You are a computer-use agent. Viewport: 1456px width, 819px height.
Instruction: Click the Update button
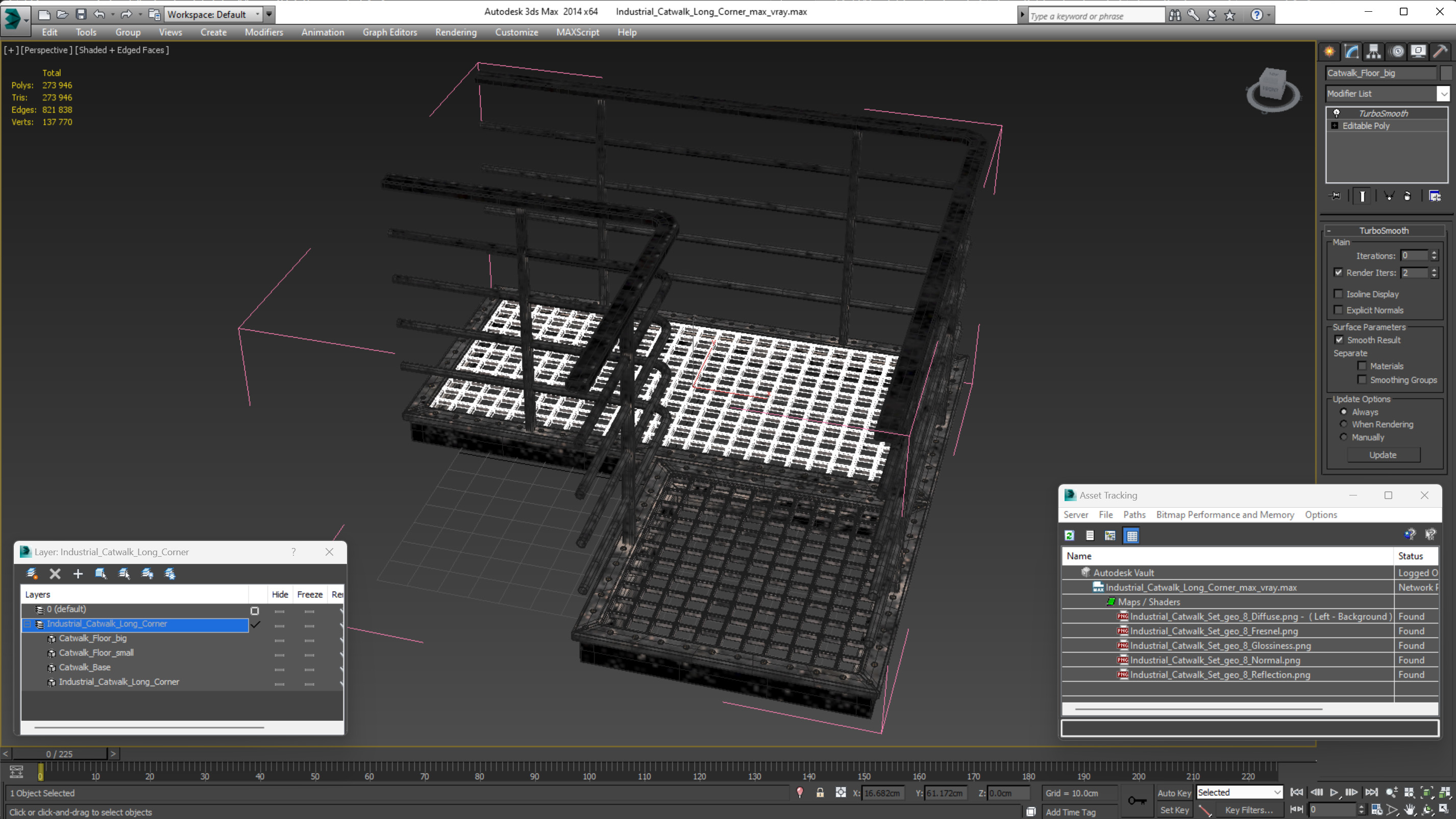(x=1383, y=455)
